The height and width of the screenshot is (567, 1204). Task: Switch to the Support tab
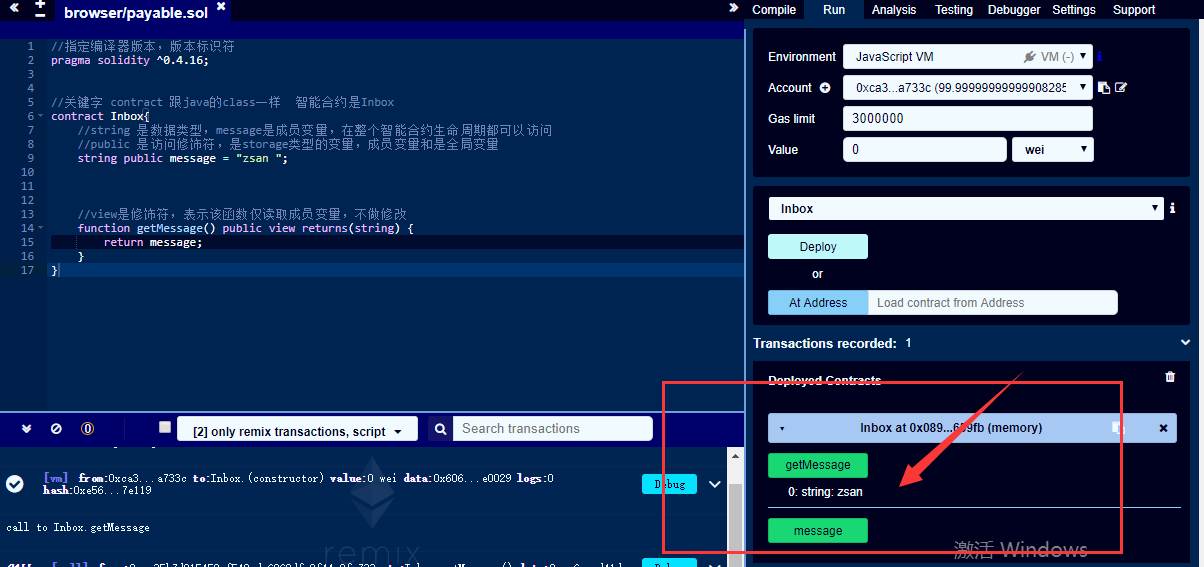pyautogui.click(x=1134, y=10)
